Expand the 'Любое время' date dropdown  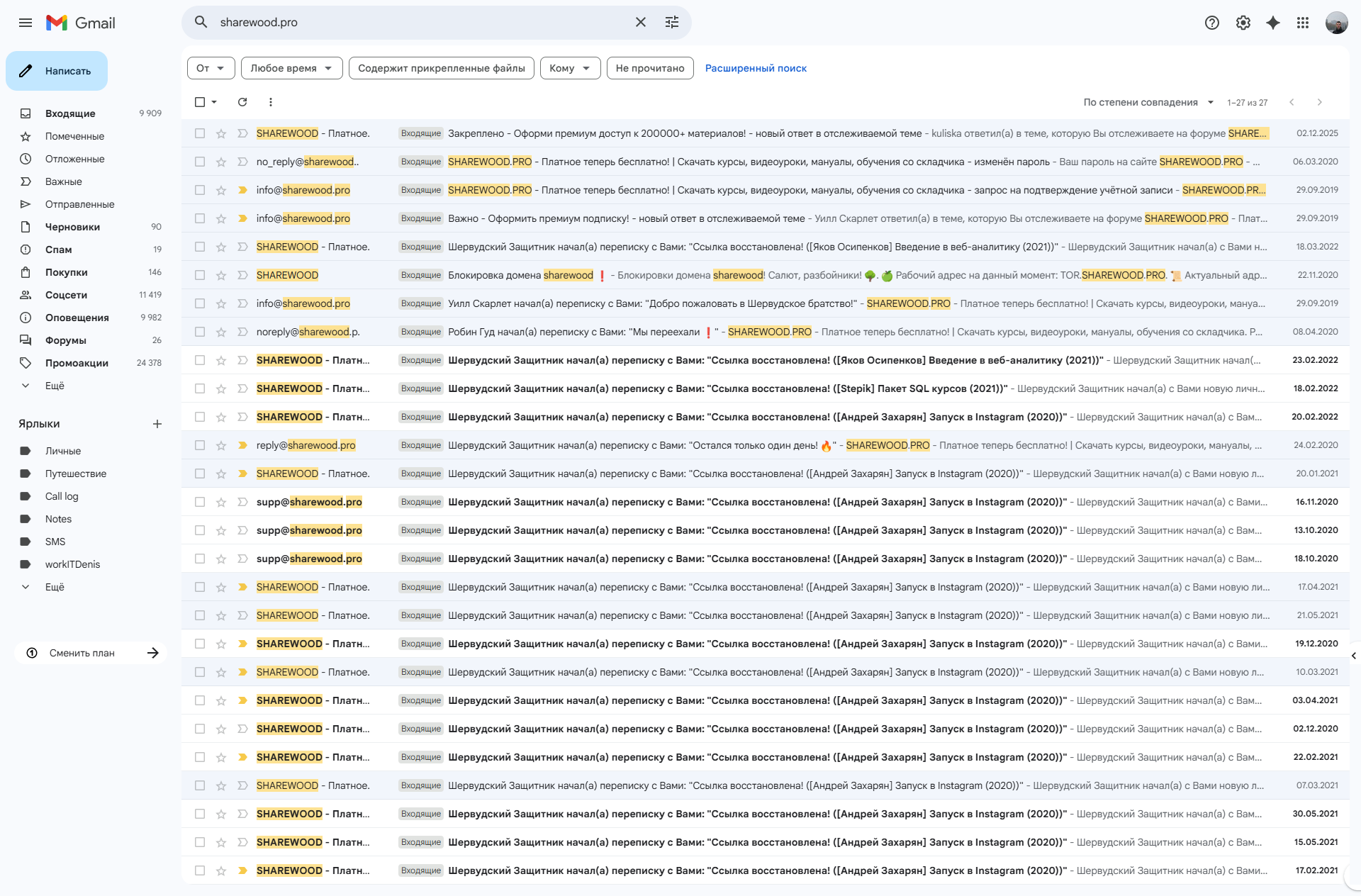(x=291, y=68)
